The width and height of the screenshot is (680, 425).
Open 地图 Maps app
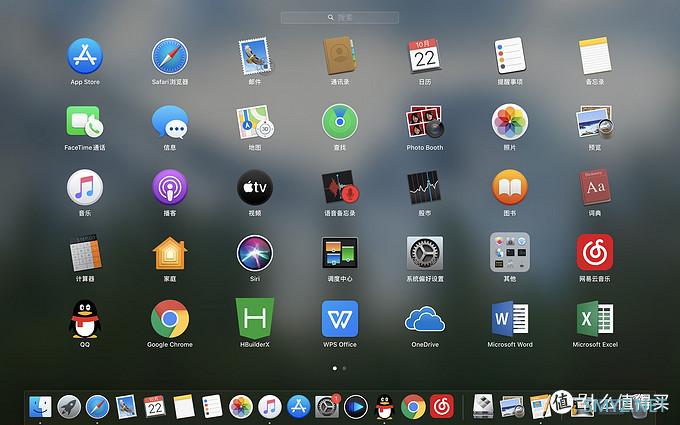(255, 122)
